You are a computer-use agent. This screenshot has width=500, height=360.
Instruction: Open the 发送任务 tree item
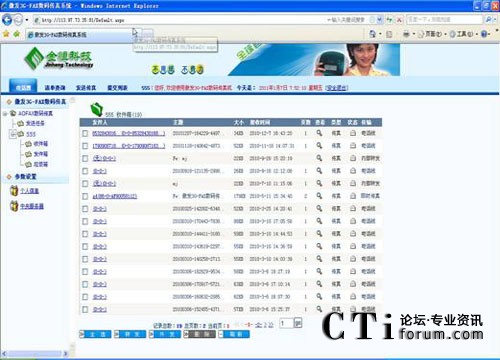click(x=35, y=123)
